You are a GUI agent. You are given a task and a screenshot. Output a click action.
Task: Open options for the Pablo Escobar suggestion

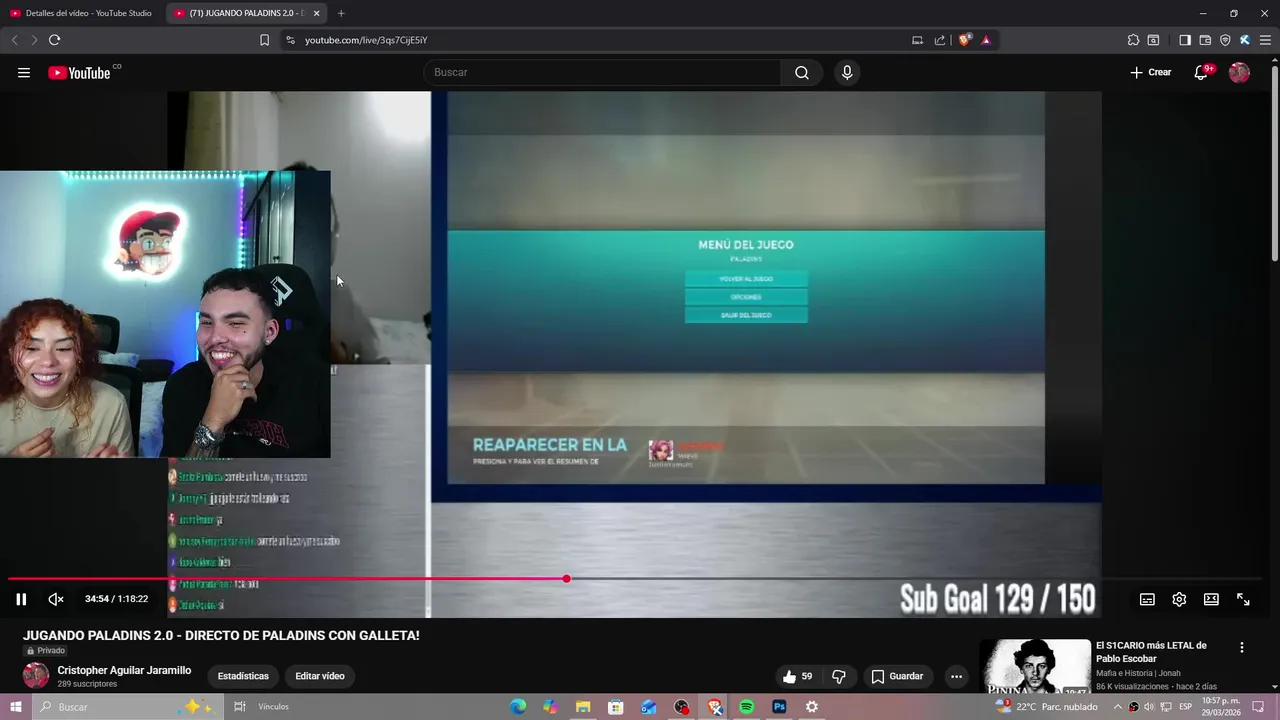(x=1242, y=648)
